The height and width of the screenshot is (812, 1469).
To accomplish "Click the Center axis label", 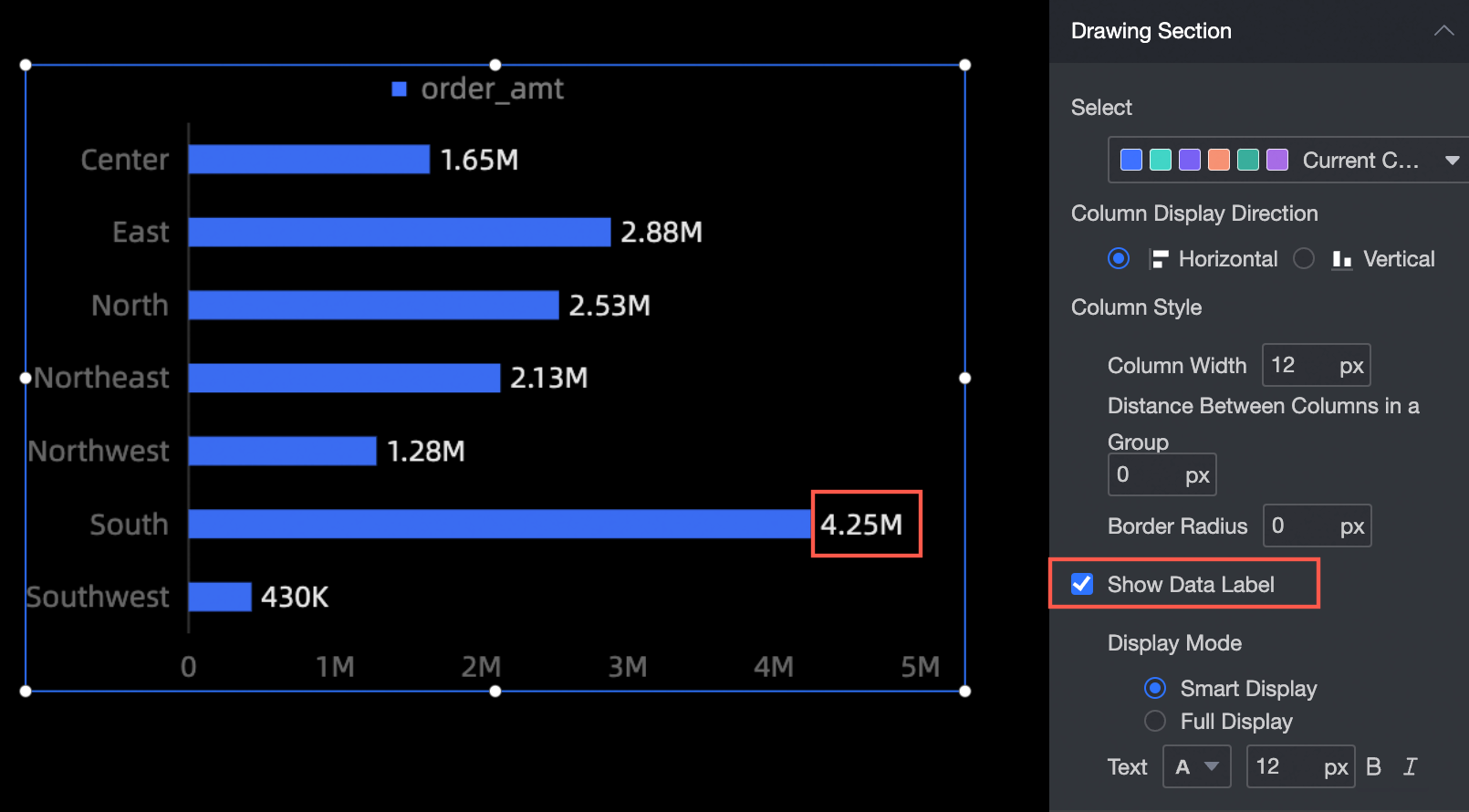I will pyautogui.click(x=125, y=160).
